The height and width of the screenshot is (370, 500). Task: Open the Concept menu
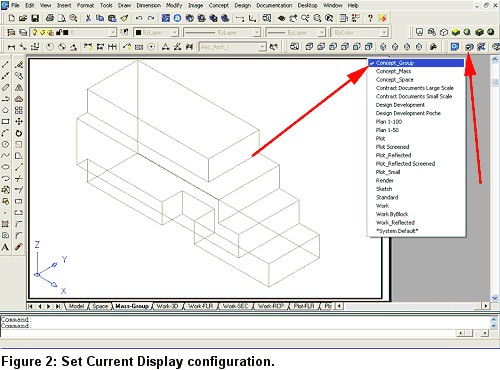point(219,5)
